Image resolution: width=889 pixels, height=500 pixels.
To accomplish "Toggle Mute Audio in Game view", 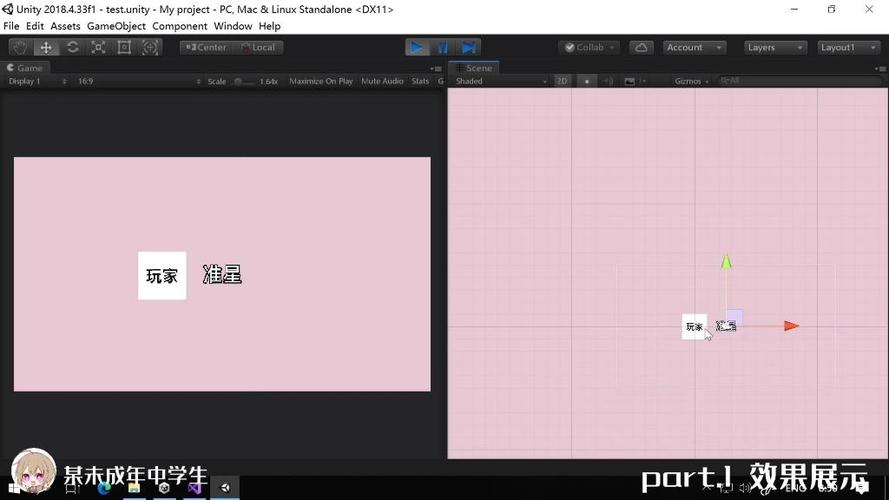I will tap(382, 81).
